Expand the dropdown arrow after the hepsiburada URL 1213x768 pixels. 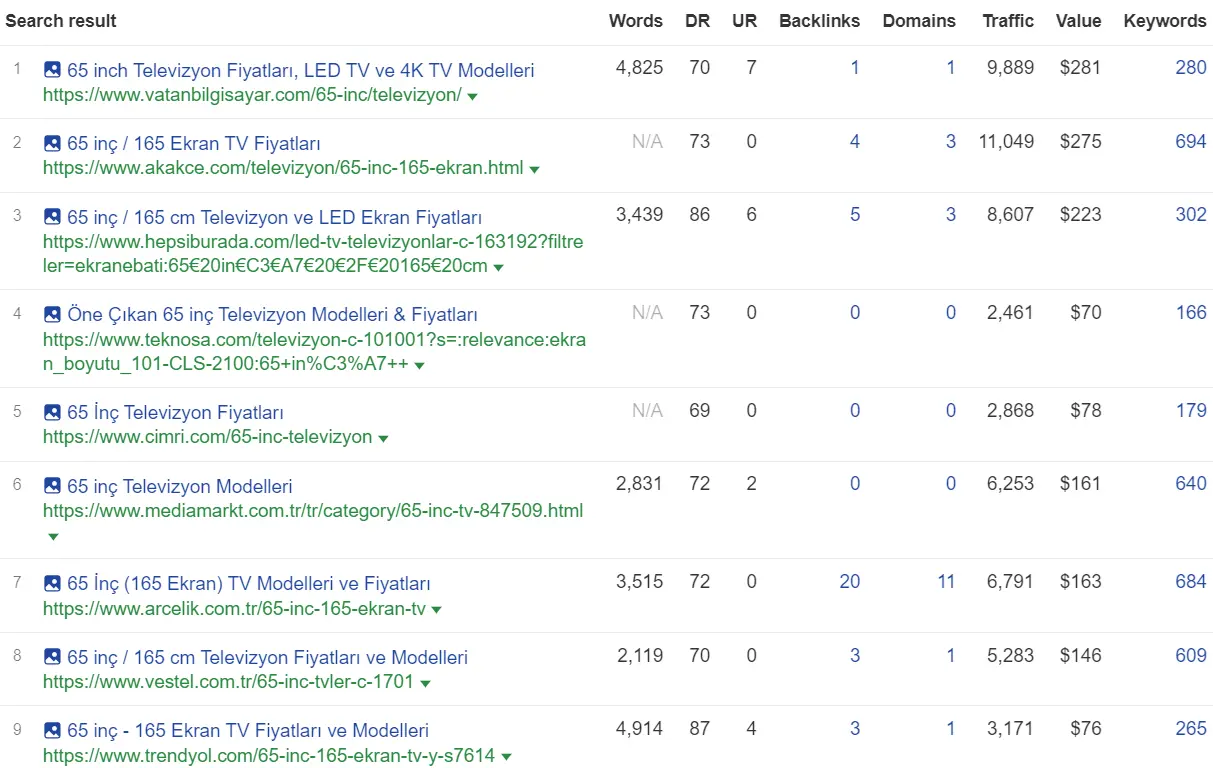(498, 268)
